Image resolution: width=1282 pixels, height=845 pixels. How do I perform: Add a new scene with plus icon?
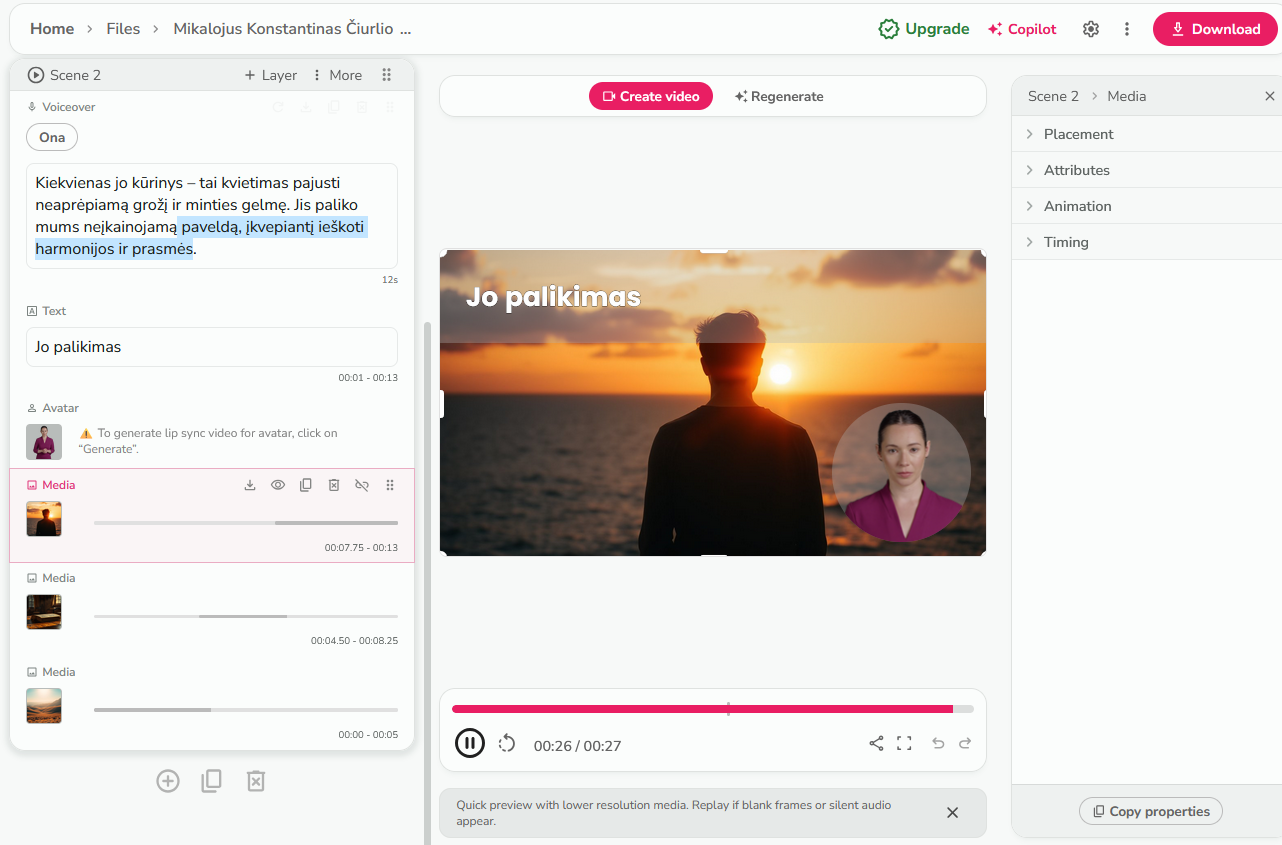[x=168, y=781]
